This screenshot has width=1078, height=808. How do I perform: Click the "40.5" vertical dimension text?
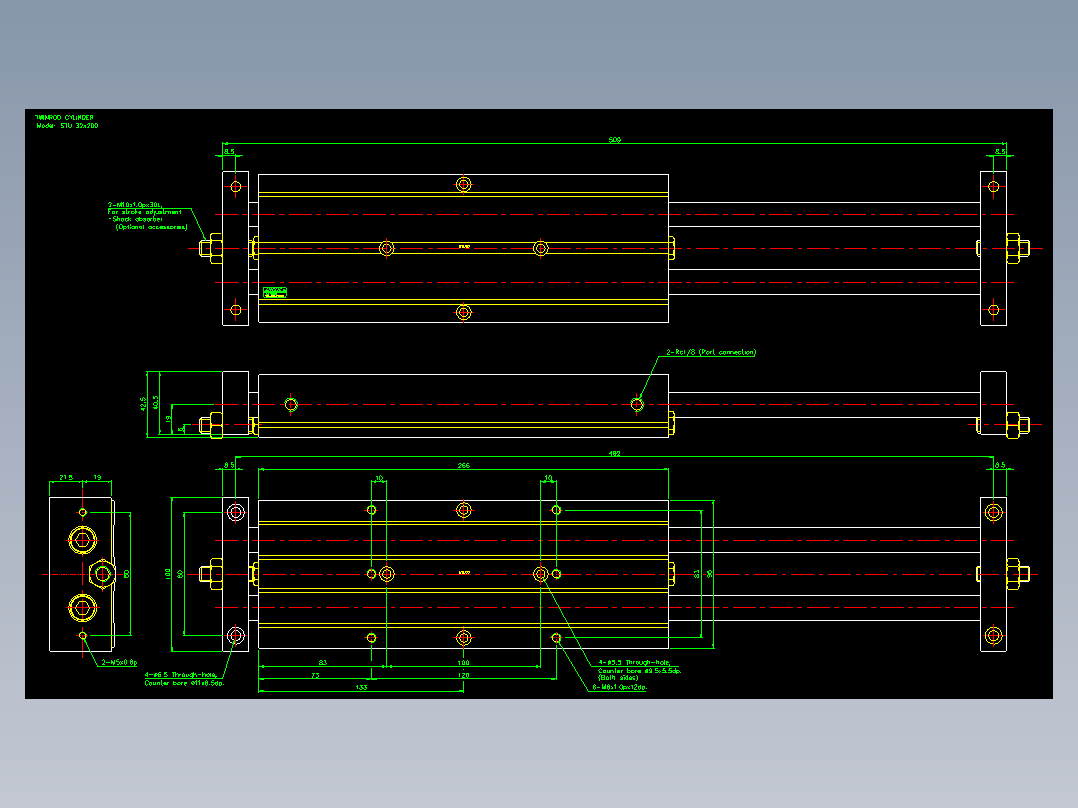155,402
